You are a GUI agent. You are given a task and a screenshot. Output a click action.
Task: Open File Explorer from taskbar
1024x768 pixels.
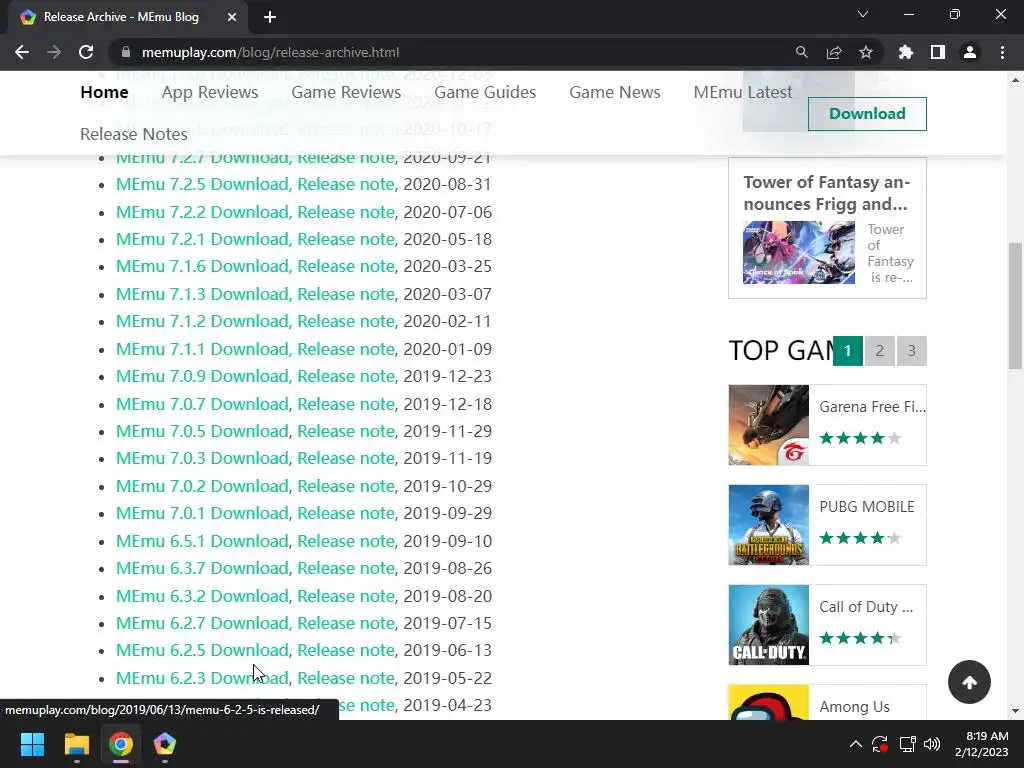click(x=76, y=744)
